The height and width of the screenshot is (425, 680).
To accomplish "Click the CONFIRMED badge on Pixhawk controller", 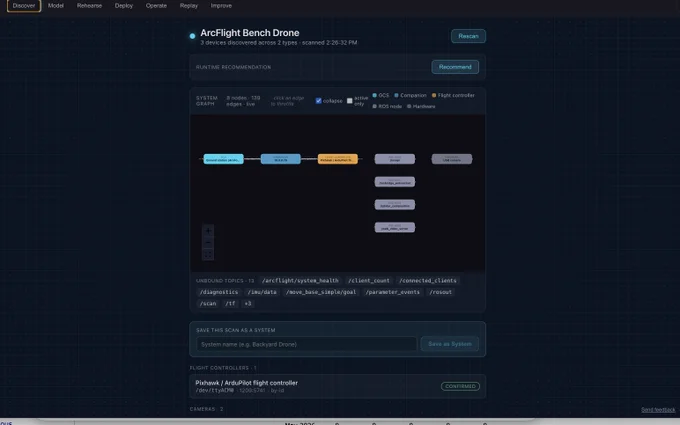I will tap(460, 386).
